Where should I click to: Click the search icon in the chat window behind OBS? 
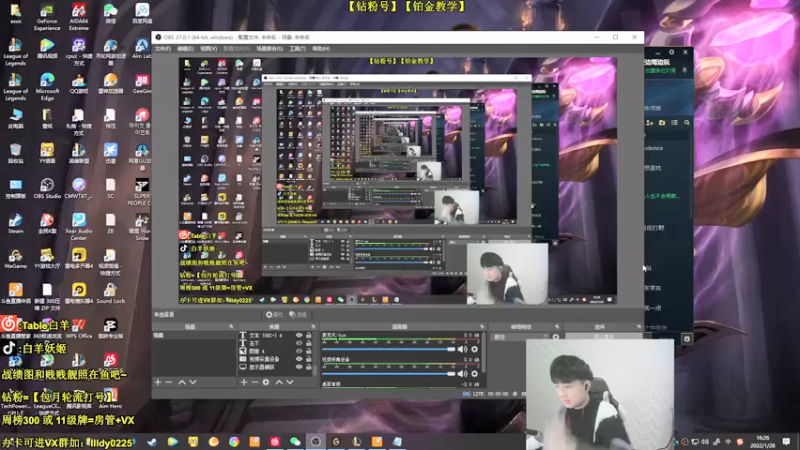pos(687,123)
